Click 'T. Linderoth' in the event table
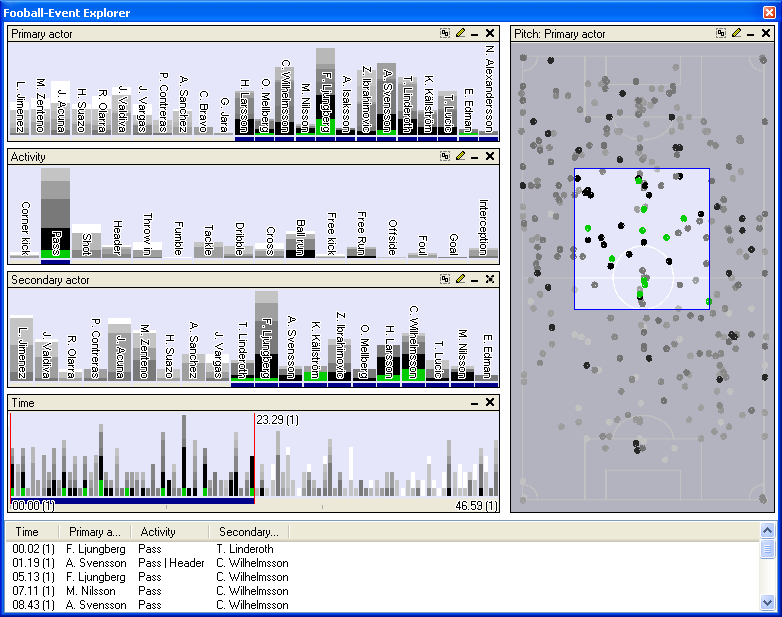Viewport: 782px width, 617px height. 245,549
